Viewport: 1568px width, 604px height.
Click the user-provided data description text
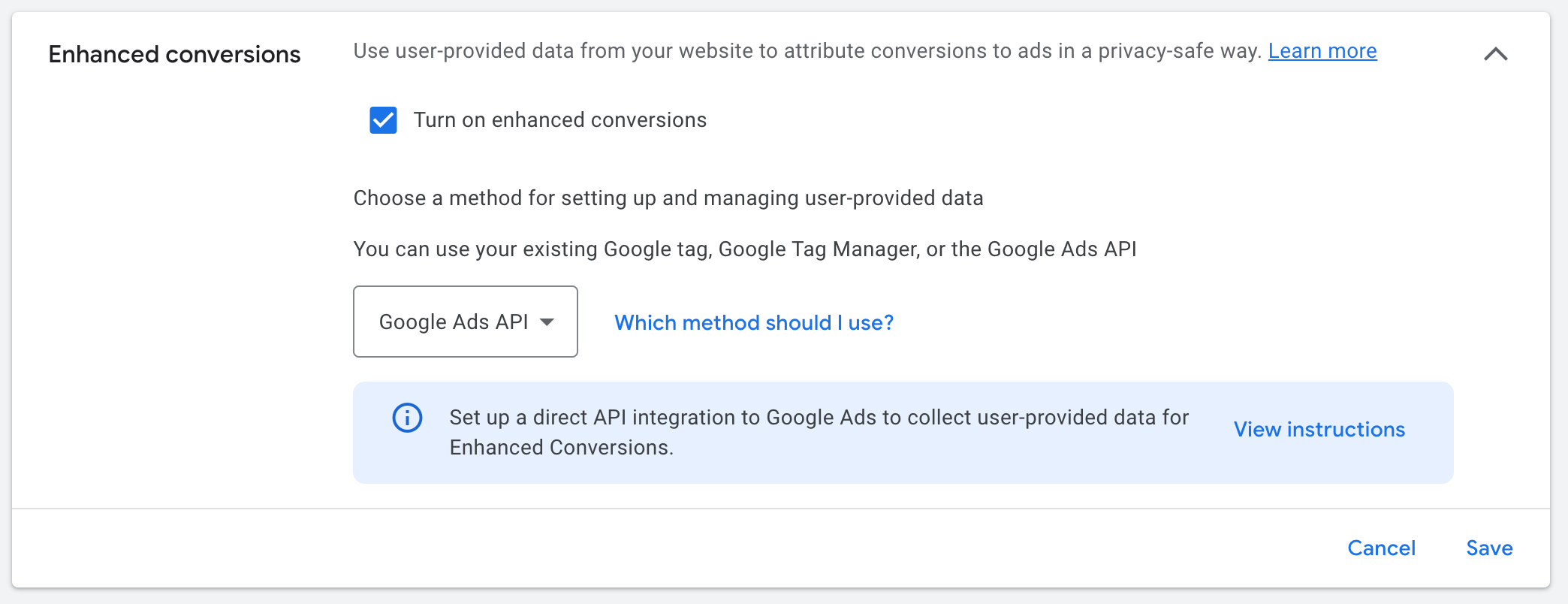coord(807,51)
